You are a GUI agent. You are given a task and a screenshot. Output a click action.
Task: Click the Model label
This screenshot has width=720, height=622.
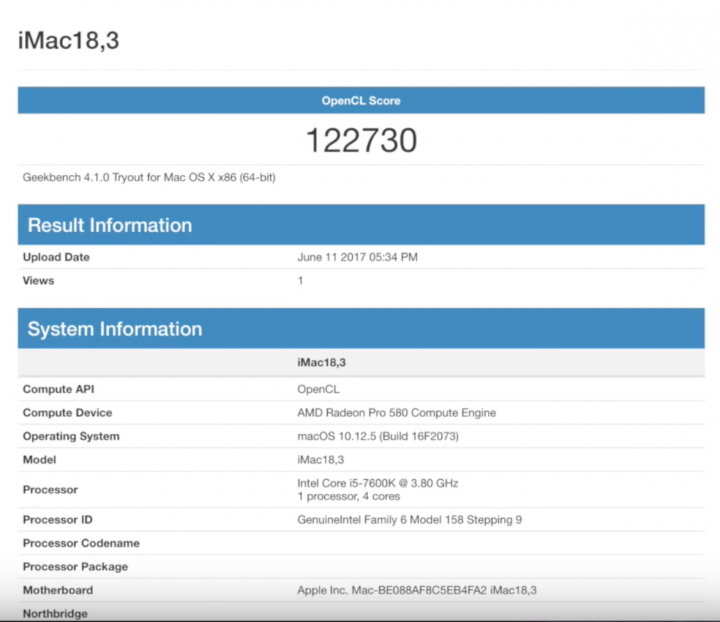(39, 459)
